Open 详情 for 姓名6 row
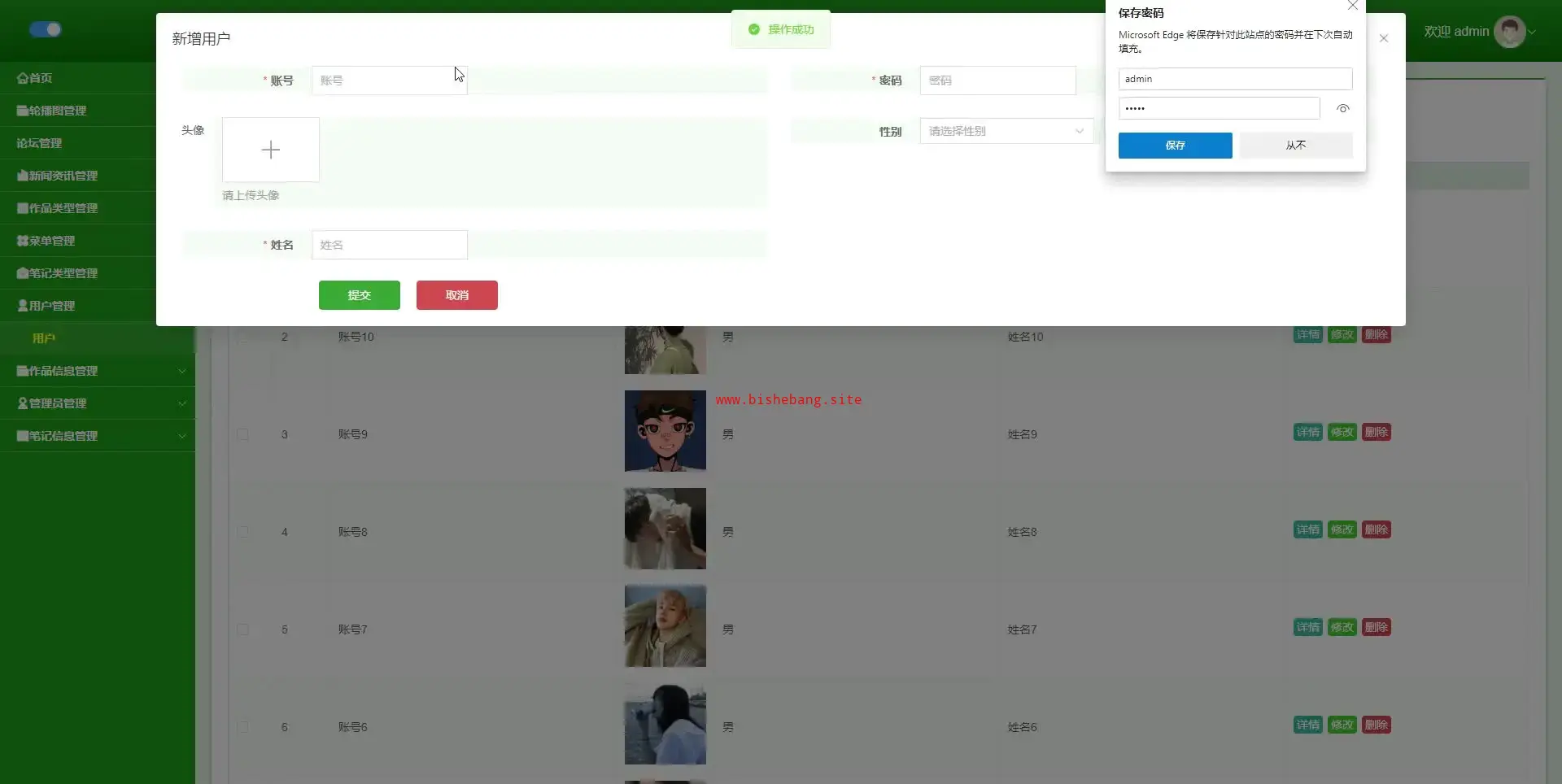1562x784 pixels. pyautogui.click(x=1308, y=725)
